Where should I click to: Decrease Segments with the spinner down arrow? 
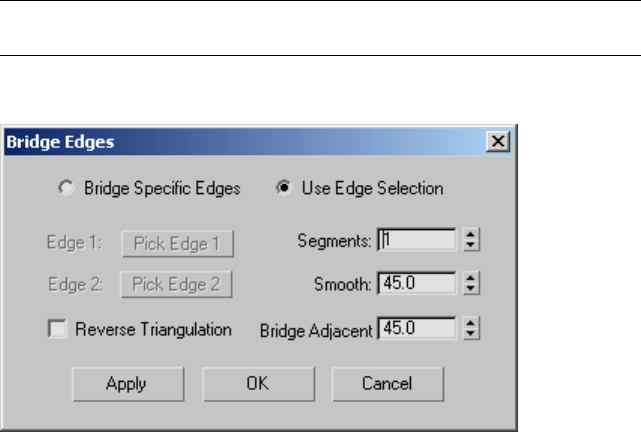click(x=473, y=246)
